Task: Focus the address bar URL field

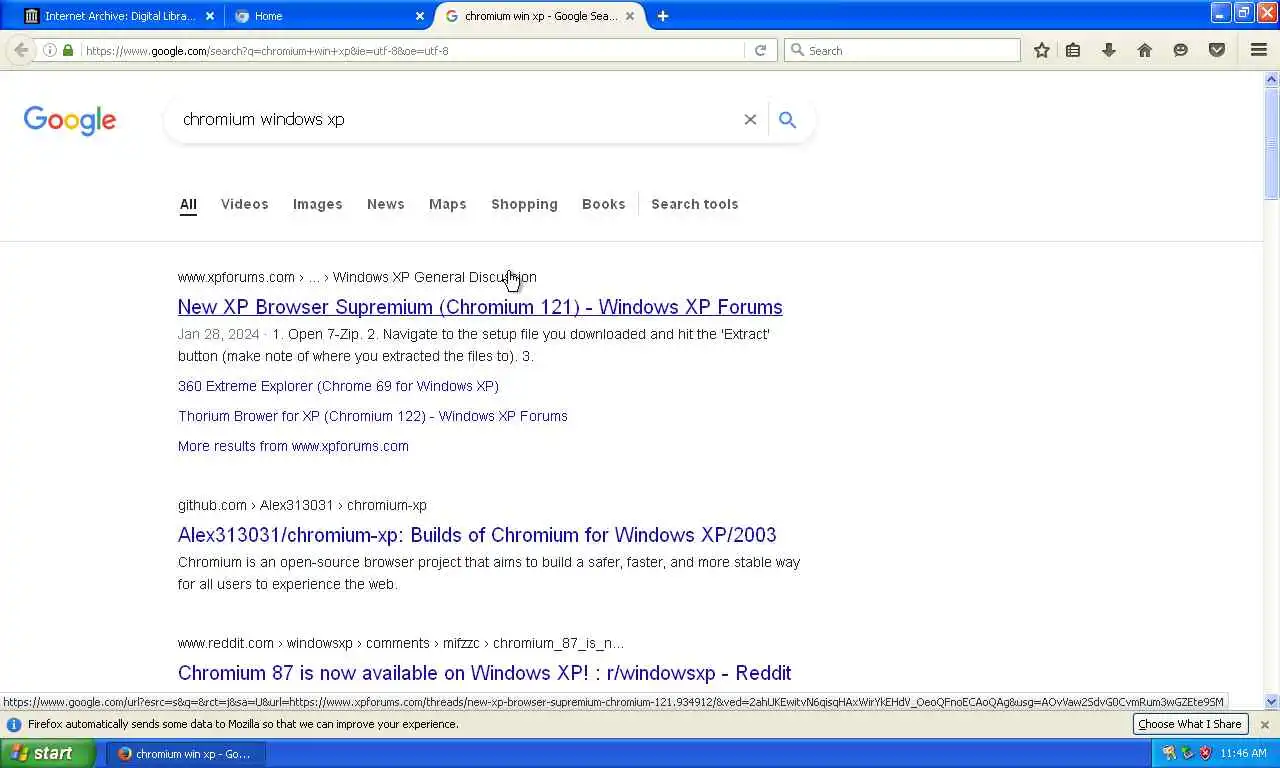Action: click(413, 50)
